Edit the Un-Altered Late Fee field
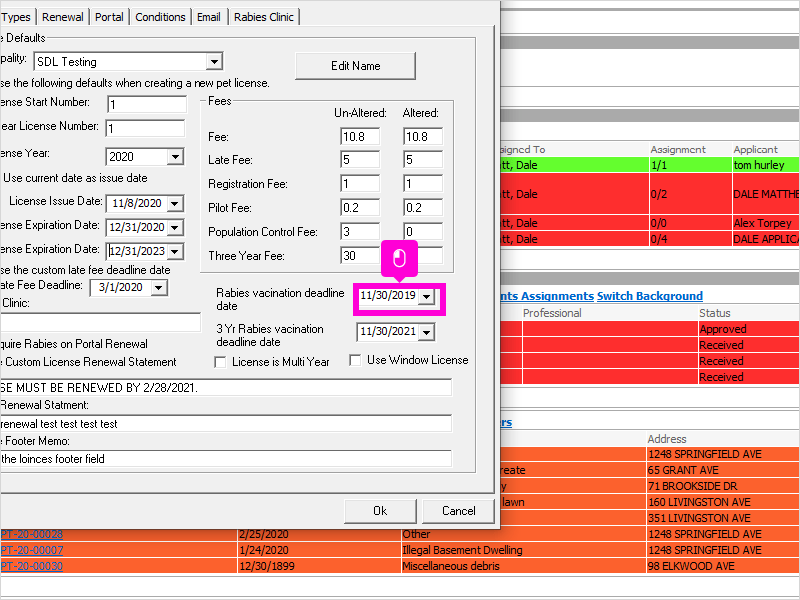Screen dimensions: 800x600 360,160
